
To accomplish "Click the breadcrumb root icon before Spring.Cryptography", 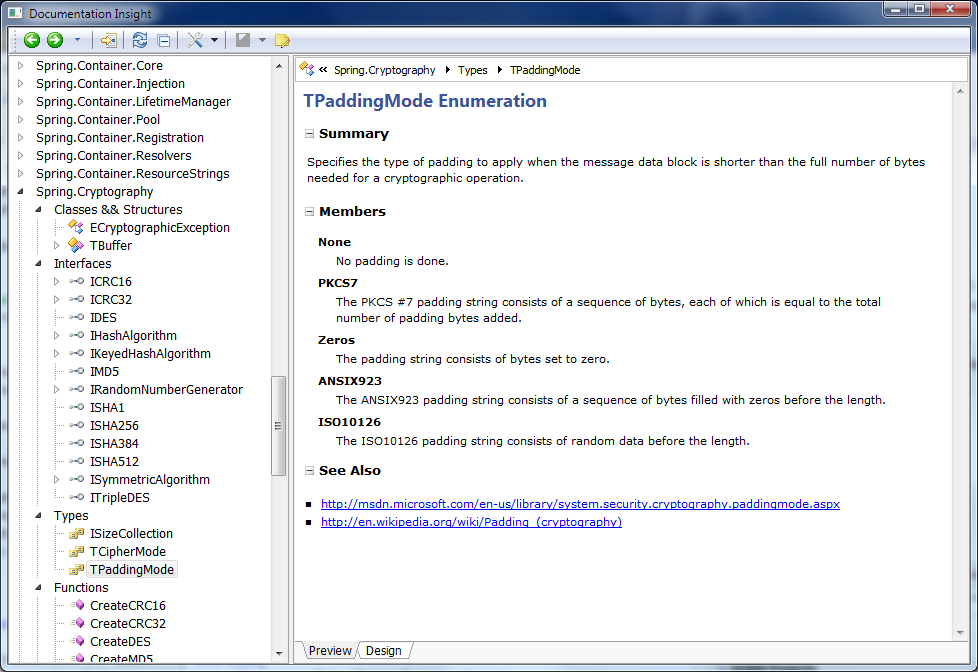I will pyautogui.click(x=306, y=69).
